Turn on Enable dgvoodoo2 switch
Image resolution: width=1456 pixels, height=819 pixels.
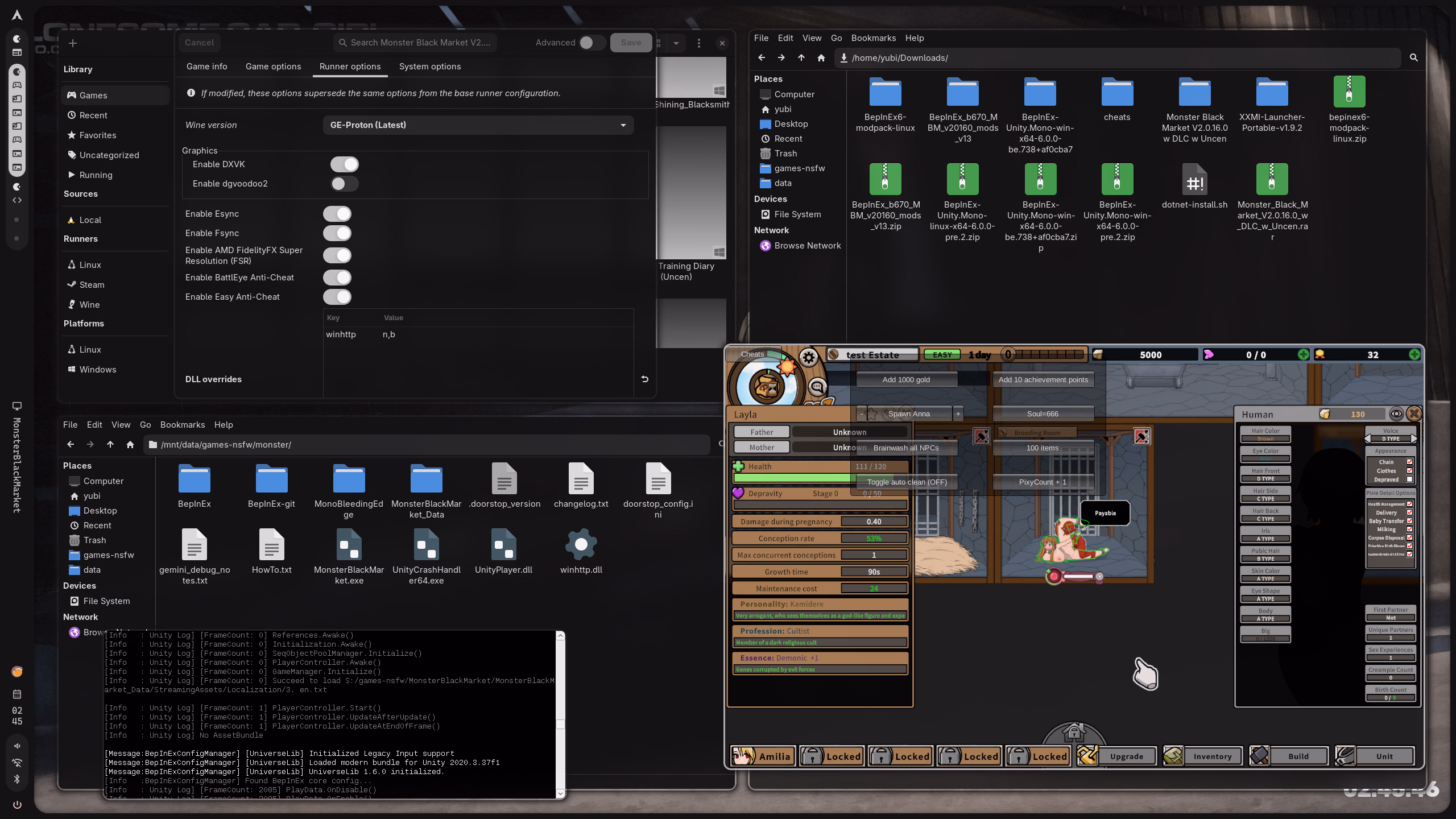click(345, 184)
